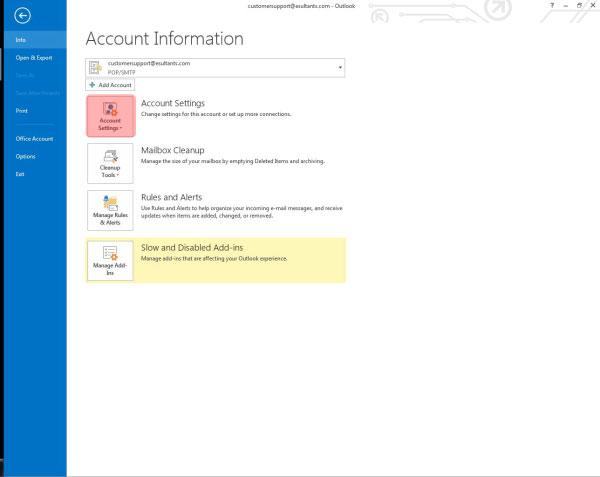Open Manage Add-ins button
Image resolution: width=600 pixels, height=477 pixels.
(110, 260)
